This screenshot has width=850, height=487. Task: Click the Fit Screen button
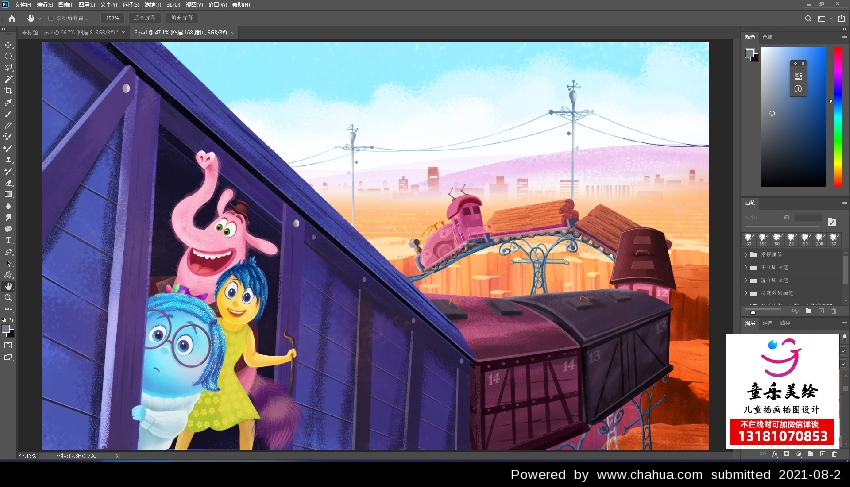(144, 18)
